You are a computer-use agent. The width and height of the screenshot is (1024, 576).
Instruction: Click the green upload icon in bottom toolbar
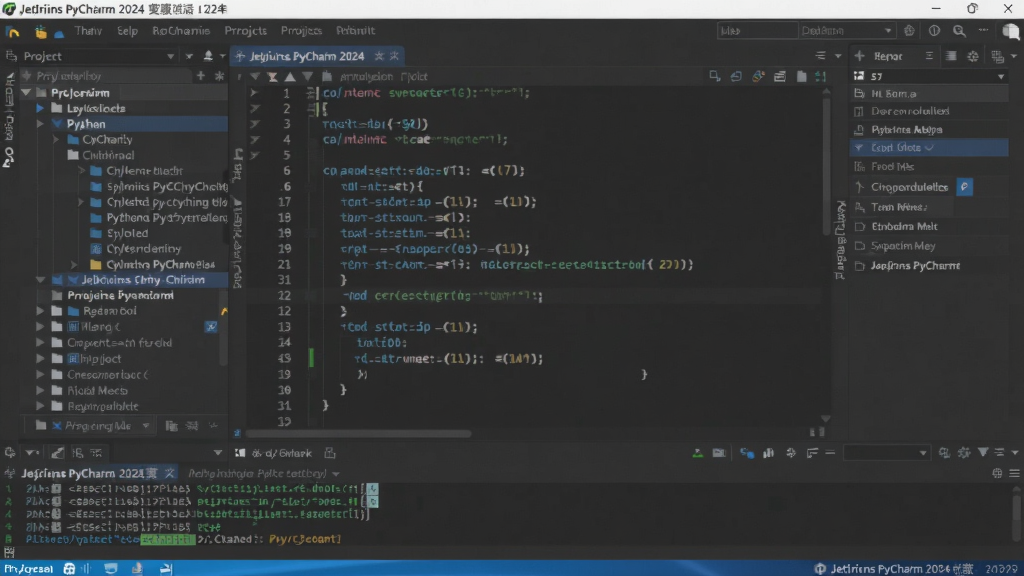point(697,453)
